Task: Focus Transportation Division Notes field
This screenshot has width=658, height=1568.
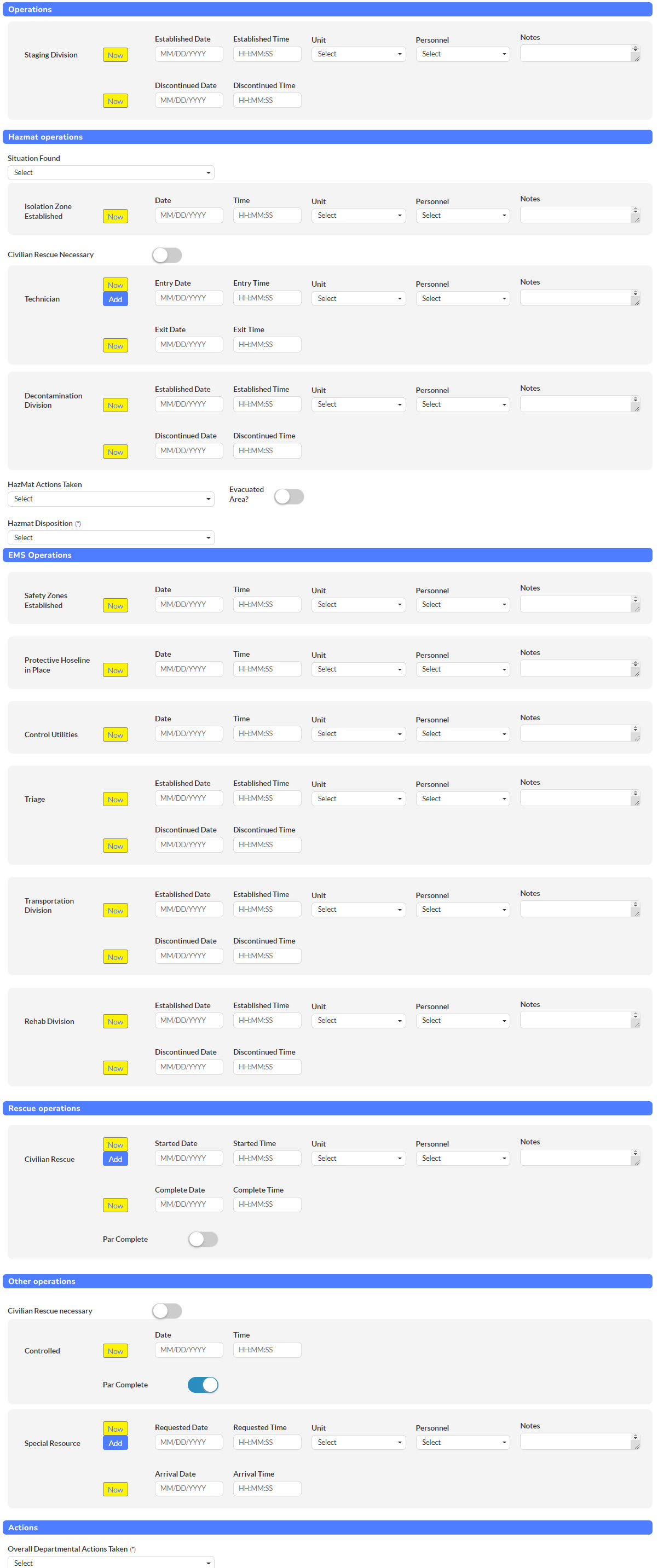Action: tap(580, 909)
